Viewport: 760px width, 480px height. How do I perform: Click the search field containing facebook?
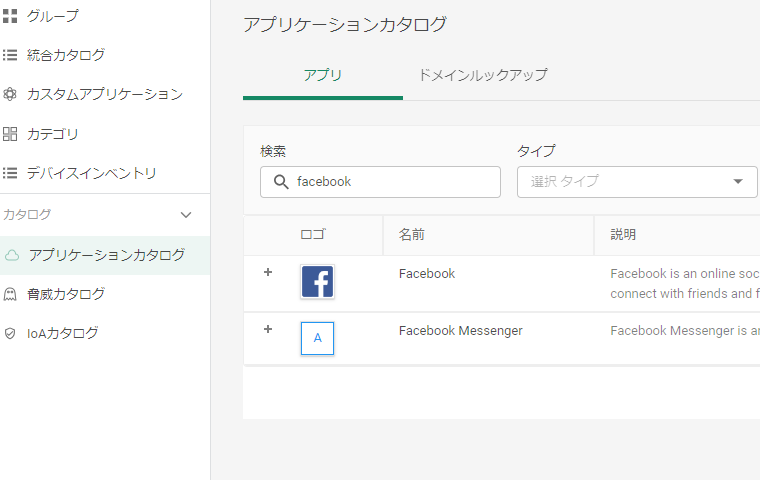(380, 182)
